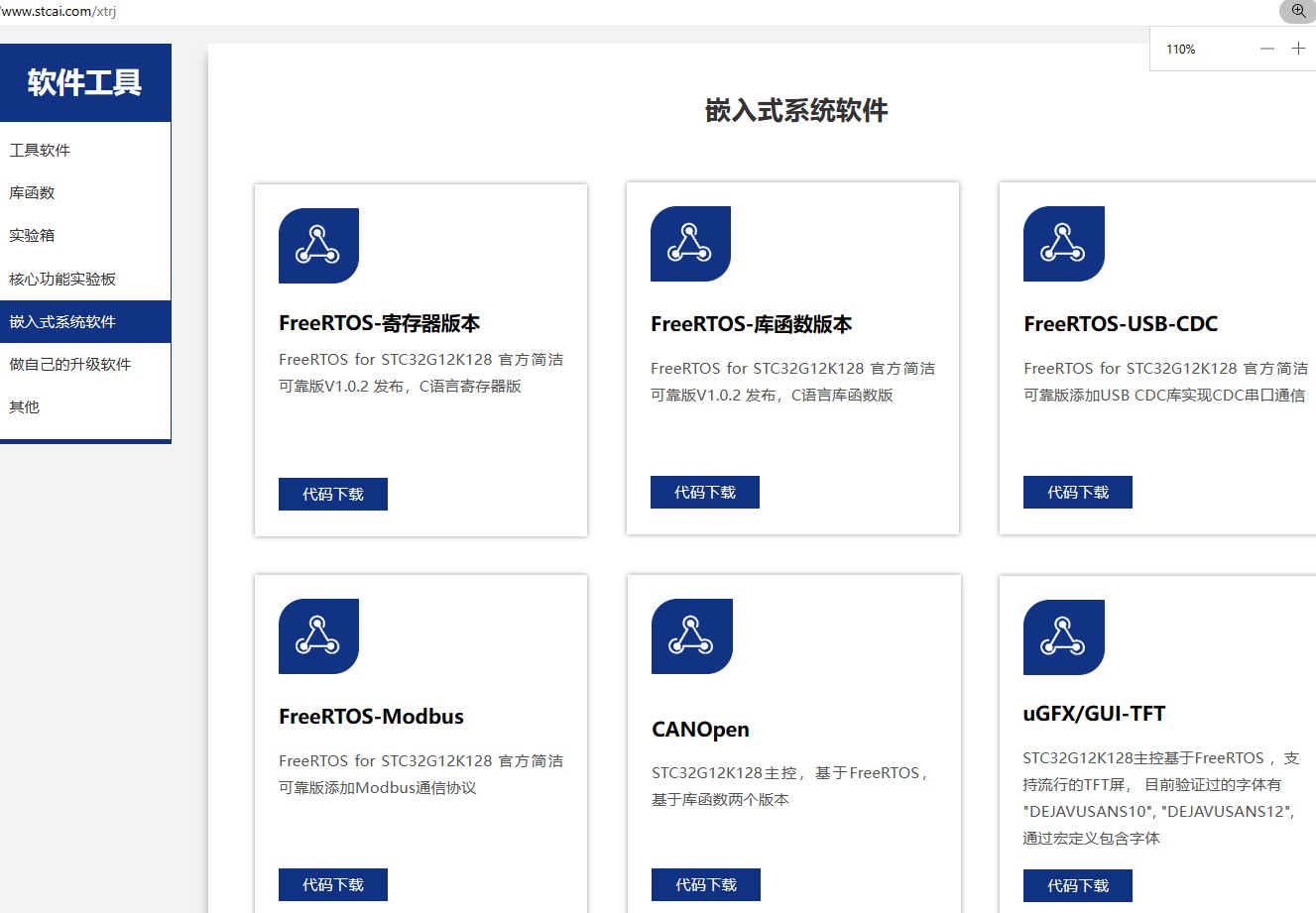Open 工具软件 in the sidebar
The image size is (1316, 913).
pos(85,151)
